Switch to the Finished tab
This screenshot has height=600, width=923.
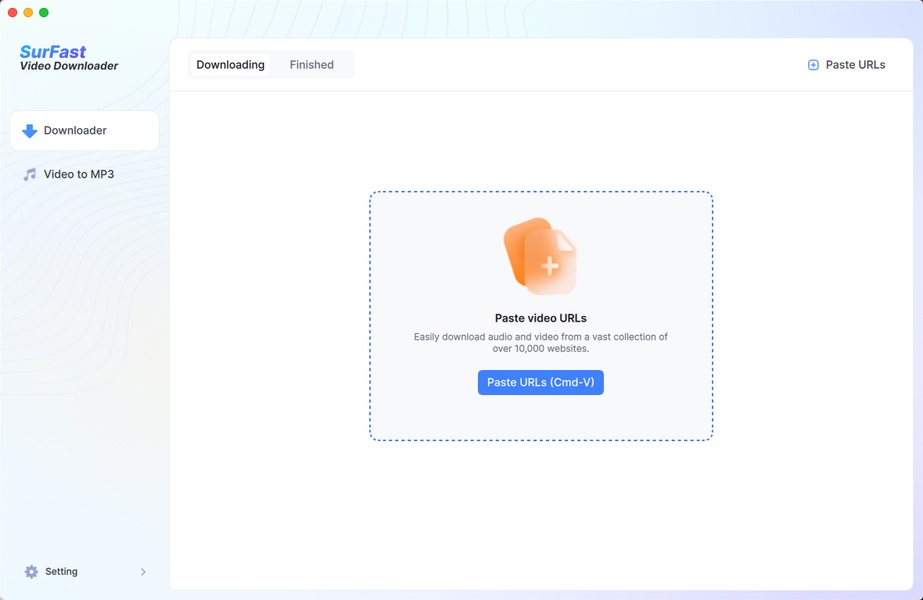[311, 65]
